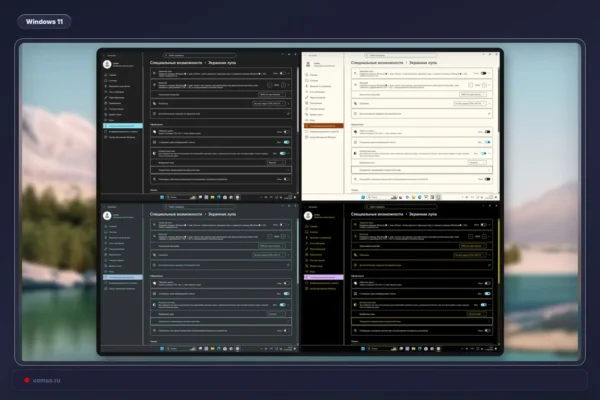Open selected theme dropdown in yellow-on-black window
The height and width of the screenshot is (400, 600).
point(477,314)
